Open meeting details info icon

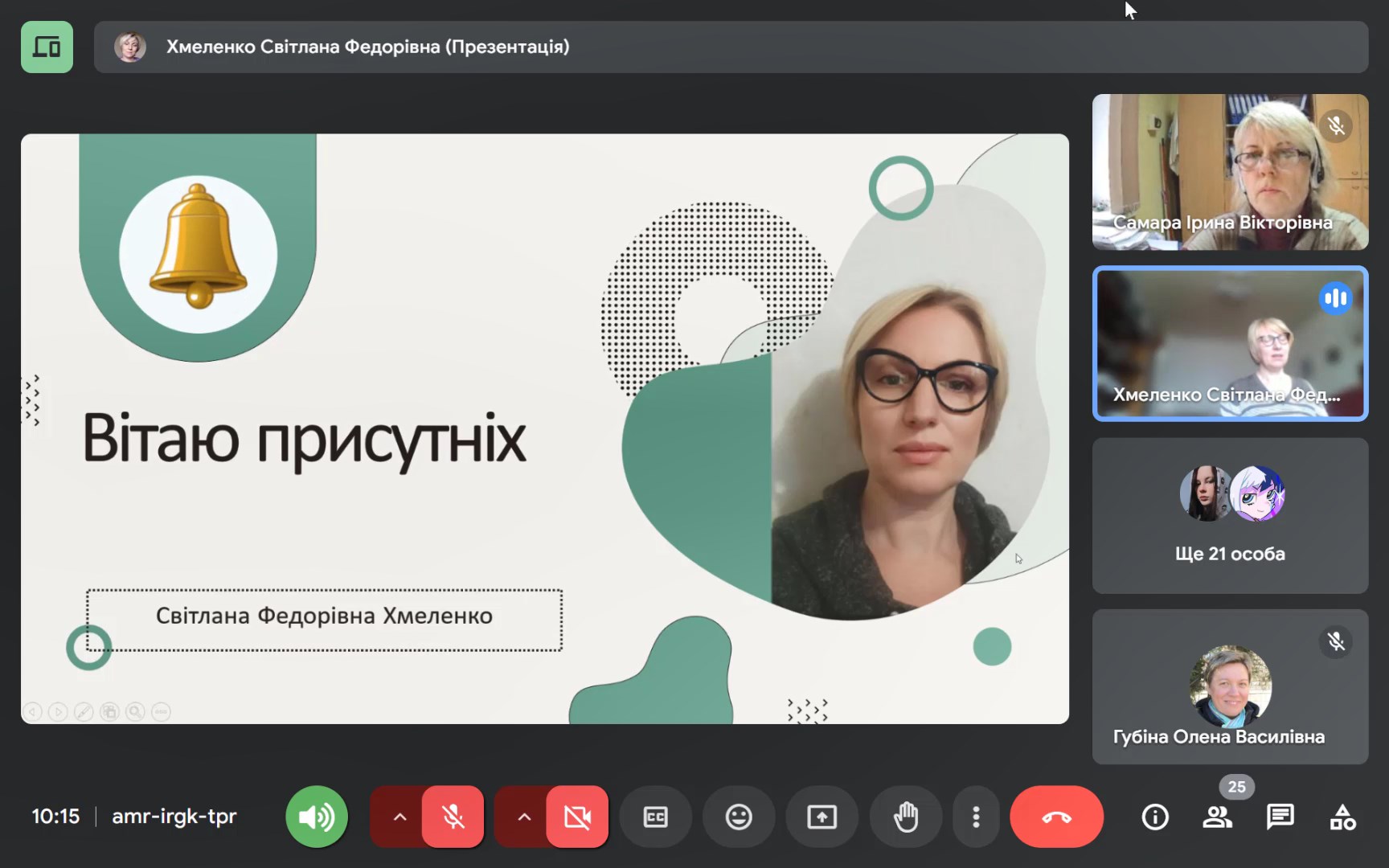(1155, 817)
